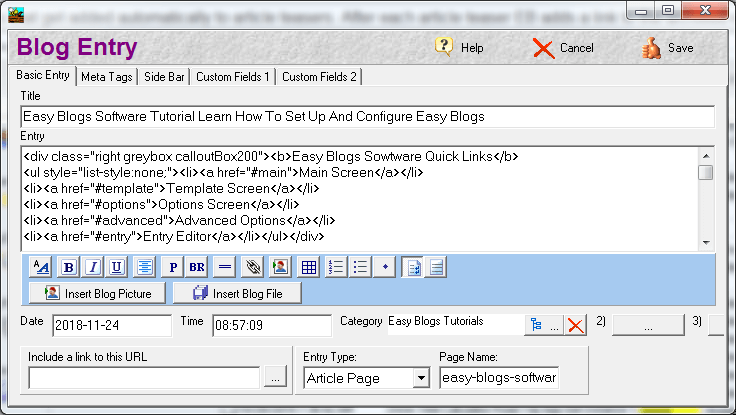Insert an image from the toolbar icon
Image resolution: width=736 pixels, height=415 pixels.
click(x=280, y=268)
